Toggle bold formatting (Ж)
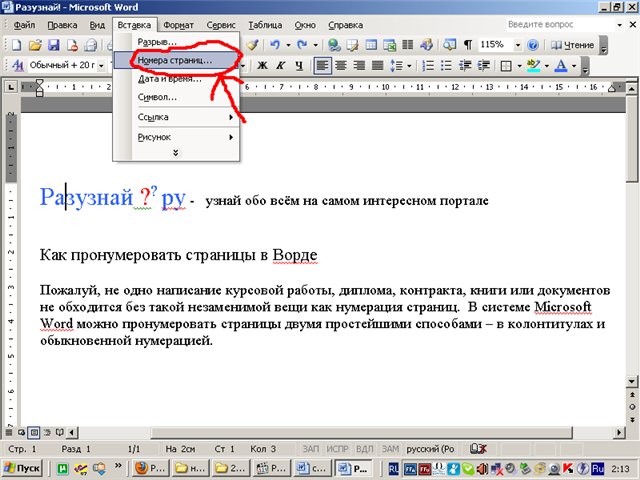640x480 pixels. pos(262,65)
